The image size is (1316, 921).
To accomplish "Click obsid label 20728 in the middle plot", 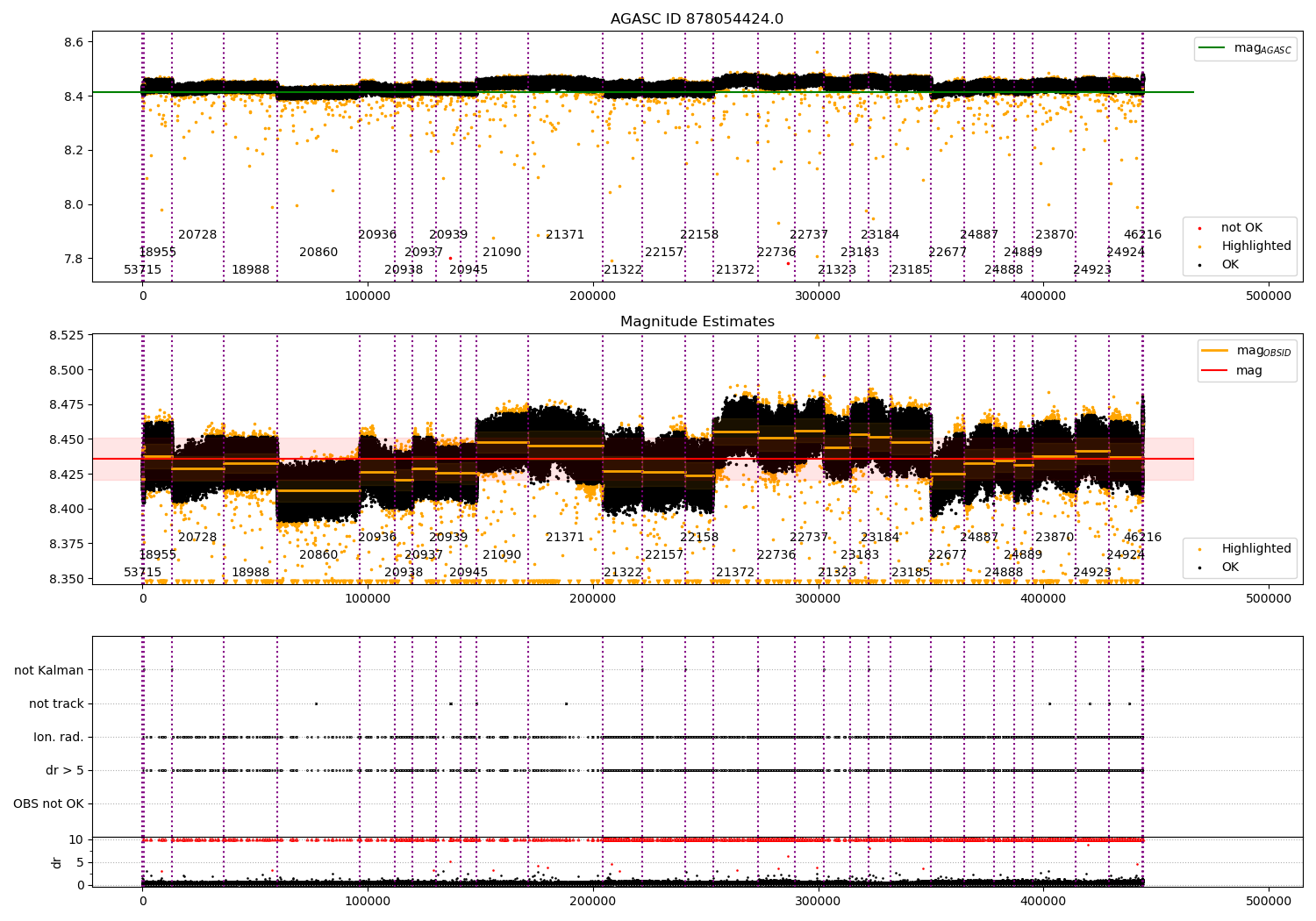I will pos(197,537).
